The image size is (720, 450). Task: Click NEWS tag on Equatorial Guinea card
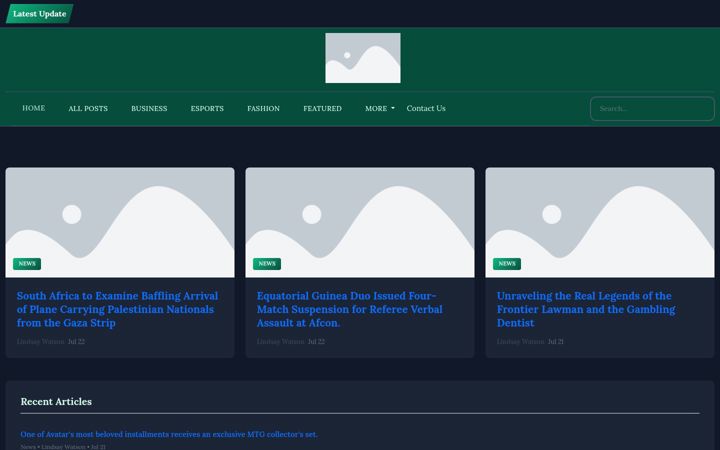click(267, 264)
